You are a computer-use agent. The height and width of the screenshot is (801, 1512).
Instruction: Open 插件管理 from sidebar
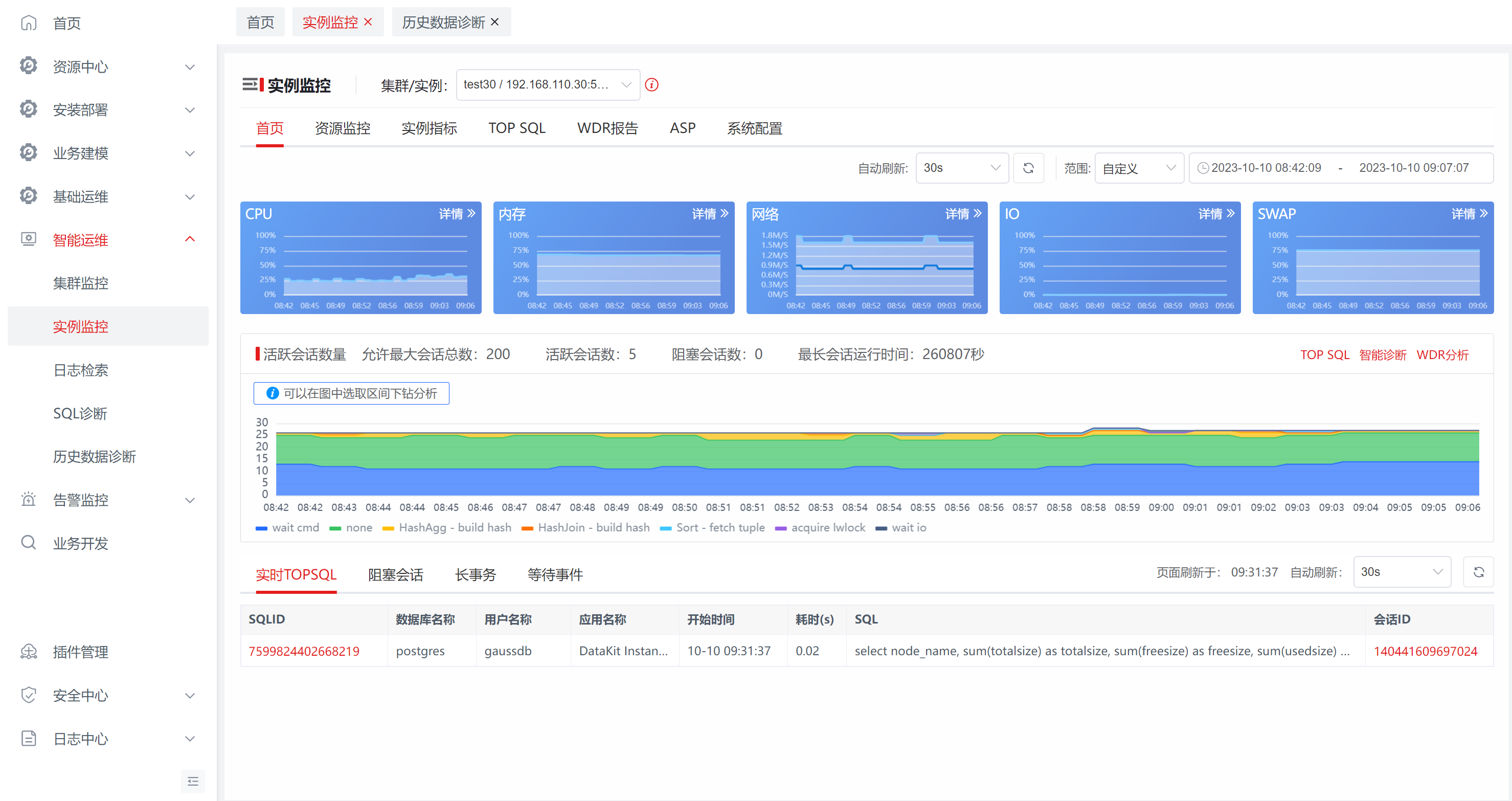(80, 652)
